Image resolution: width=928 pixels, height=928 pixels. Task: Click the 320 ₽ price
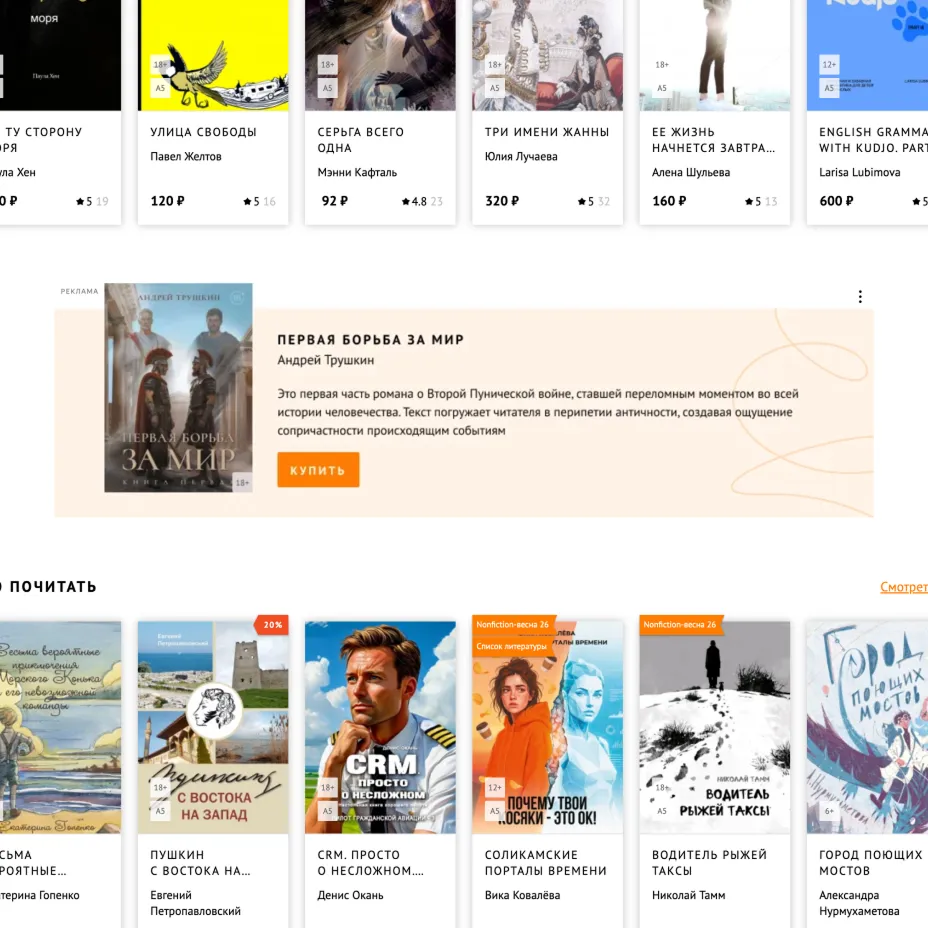click(x=502, y=201)
